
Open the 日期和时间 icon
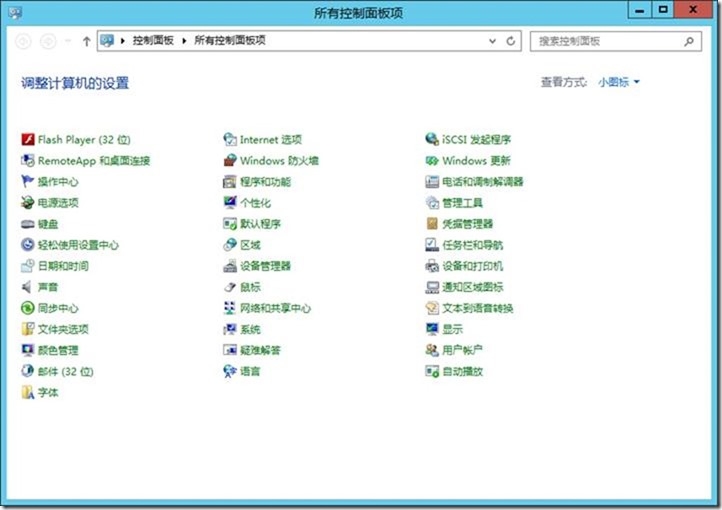pyautogui.click(x=28, y=266)
